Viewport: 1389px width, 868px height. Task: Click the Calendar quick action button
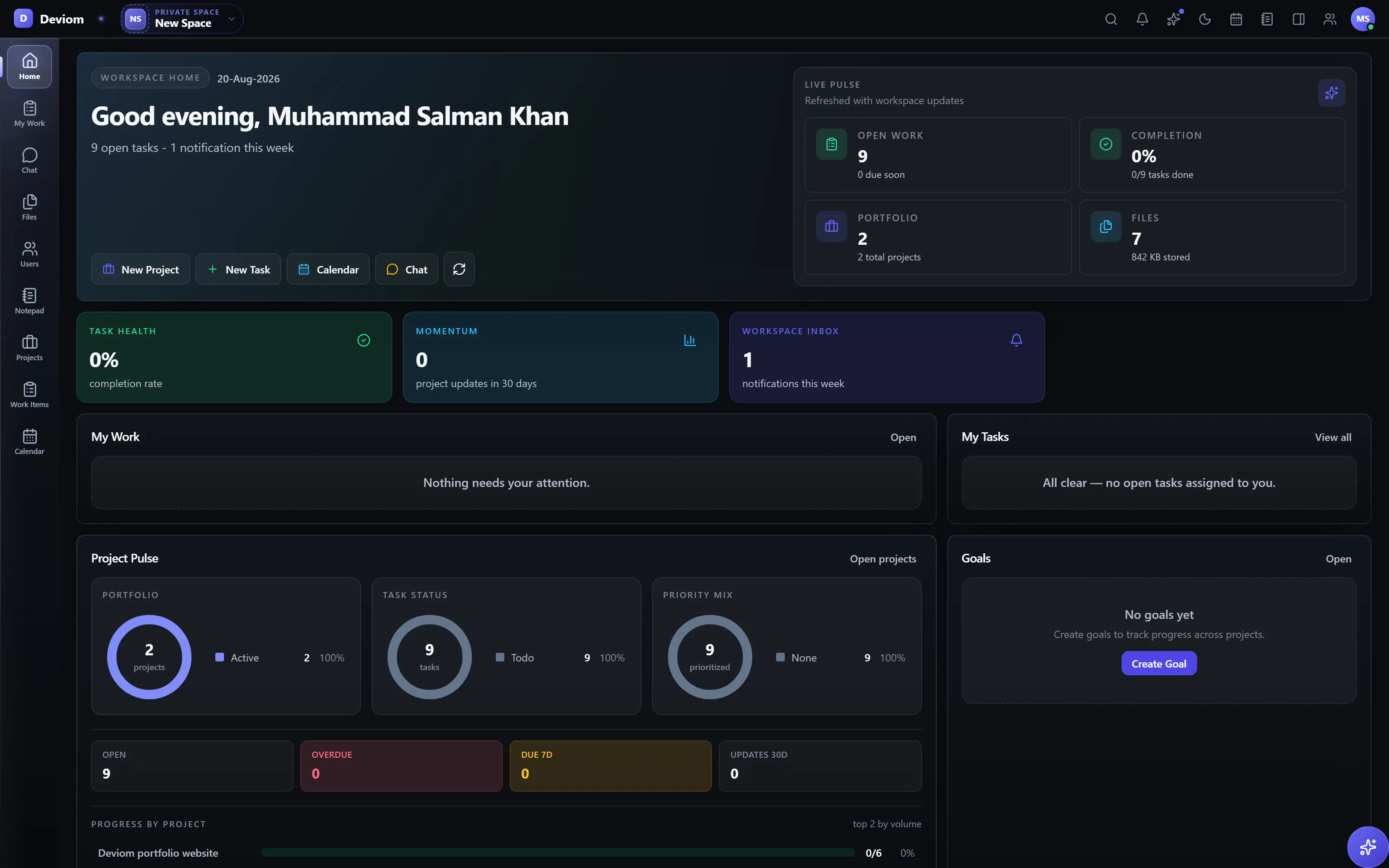(x=328, y=269)
